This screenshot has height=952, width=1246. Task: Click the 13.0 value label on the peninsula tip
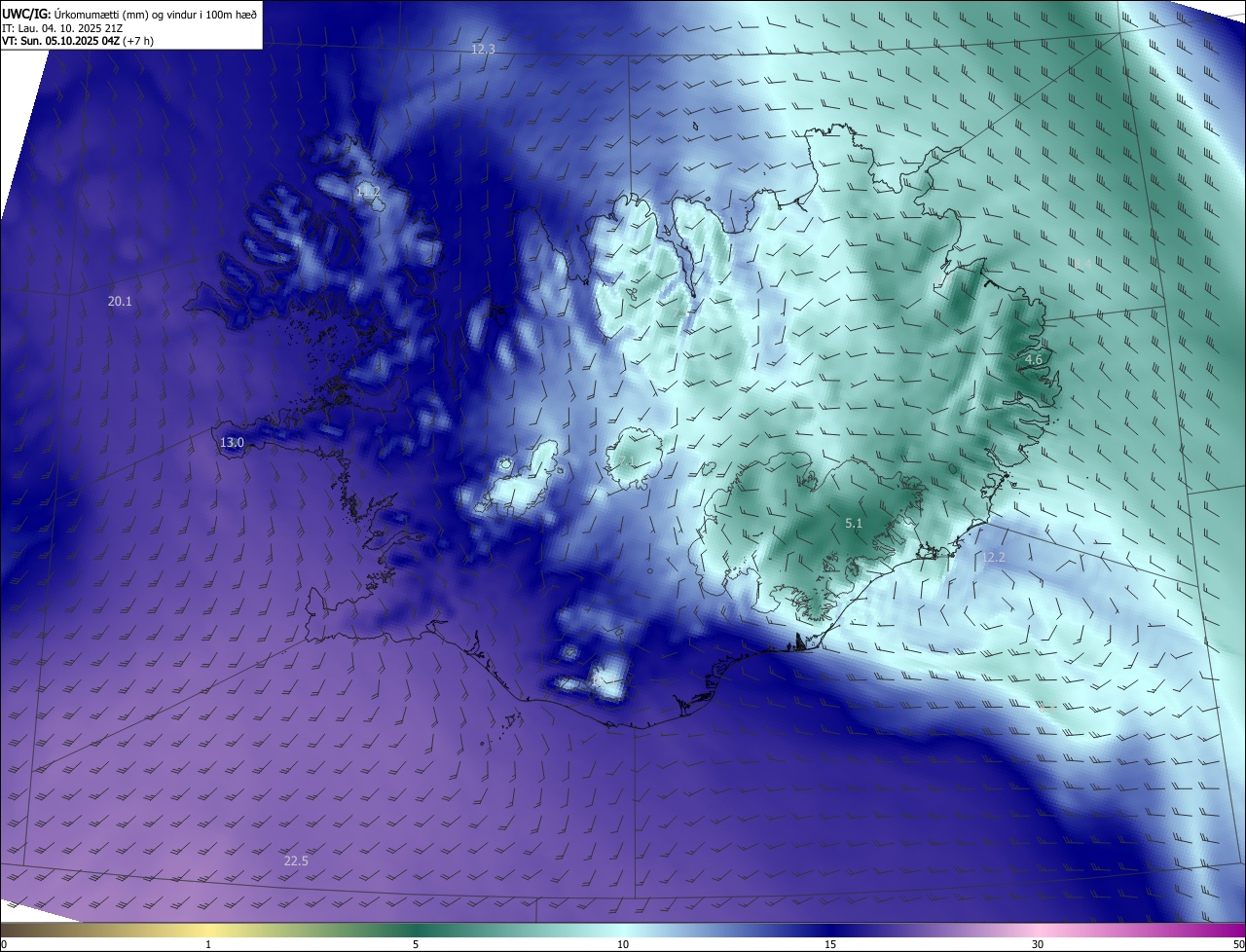click(232, 443)
